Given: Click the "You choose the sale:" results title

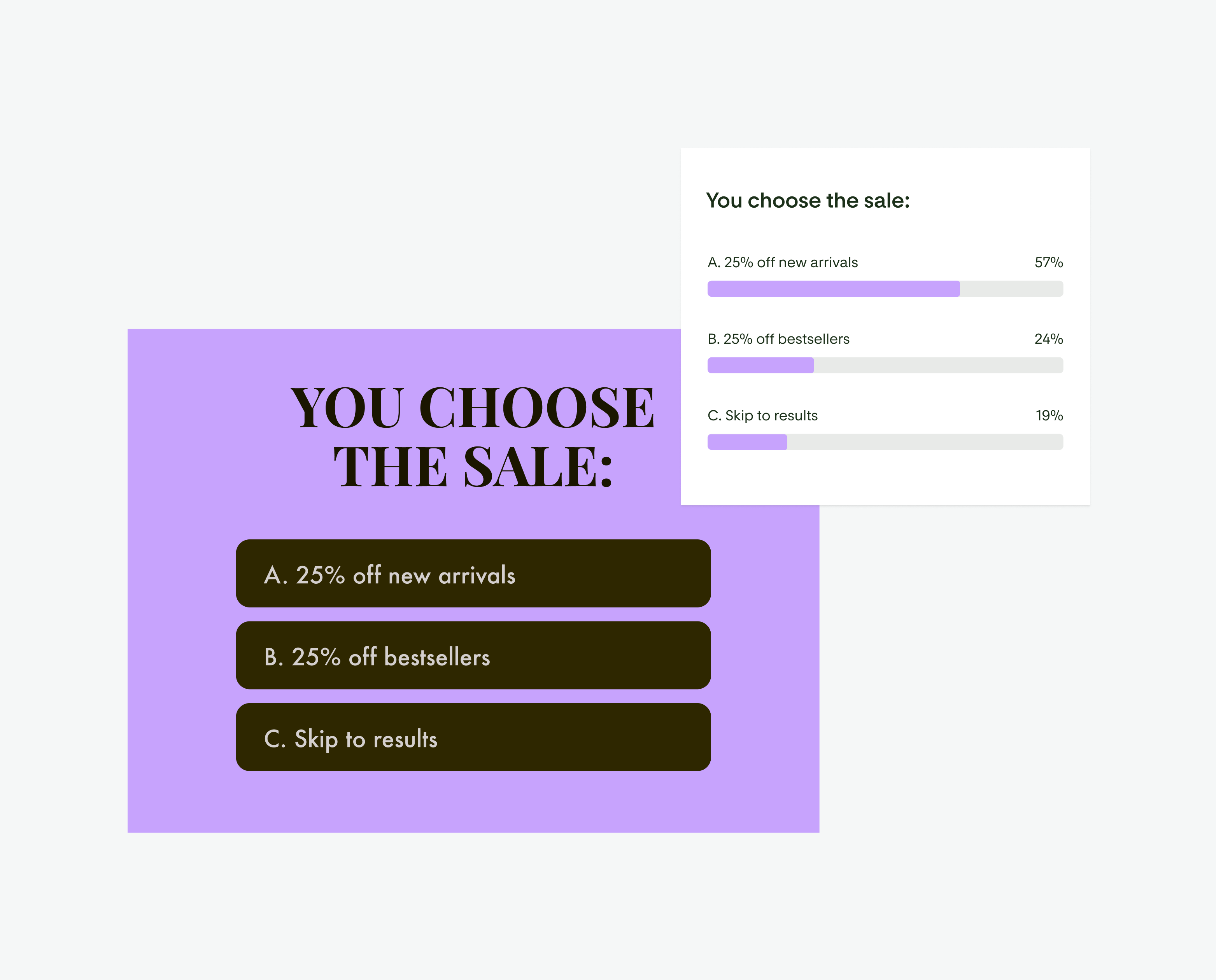Looking at the screenshot, I should point(807,200).
